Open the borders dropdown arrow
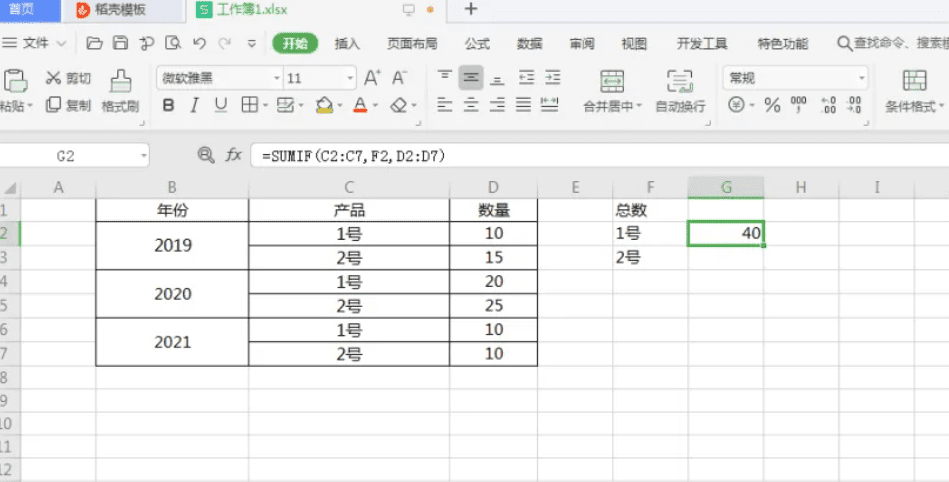The image size is (949, 482). 266,105
